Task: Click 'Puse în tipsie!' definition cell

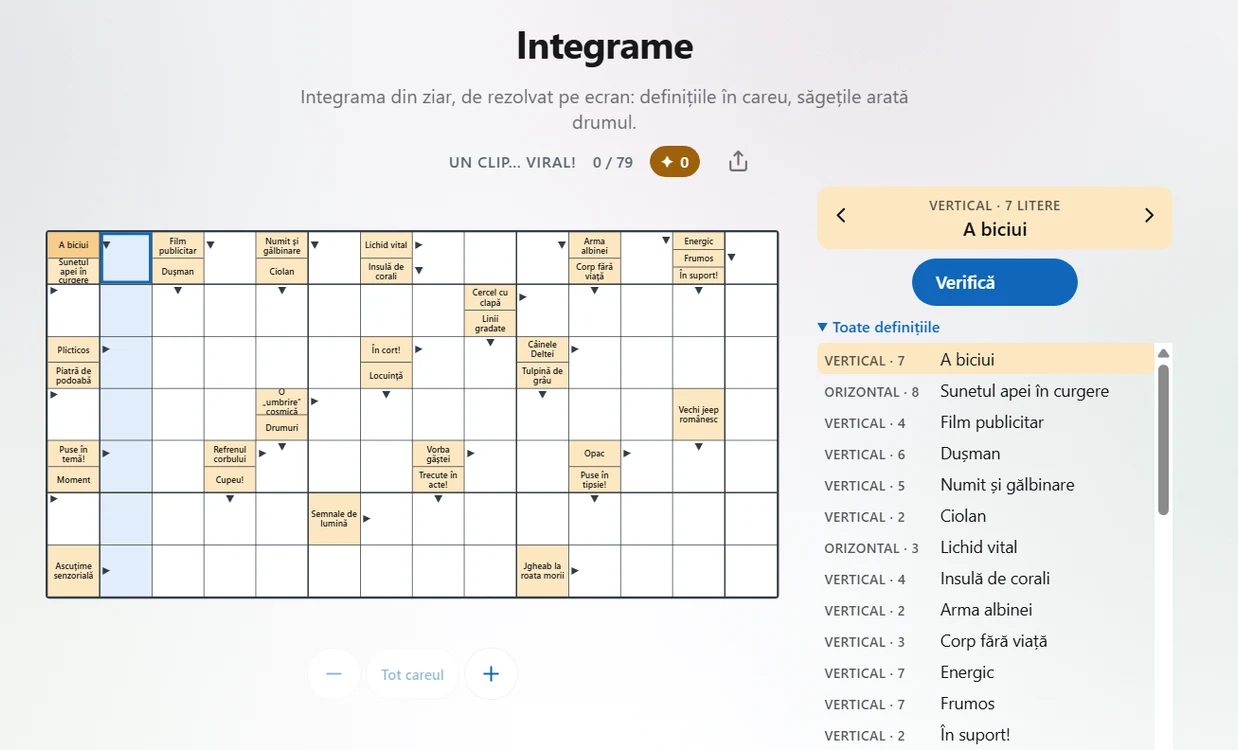Action: [594, 479]
